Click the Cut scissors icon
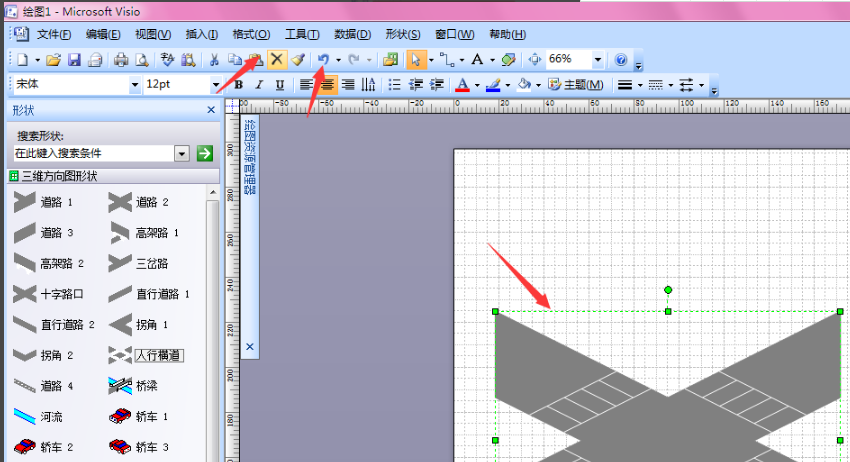 tap(213, 60)
